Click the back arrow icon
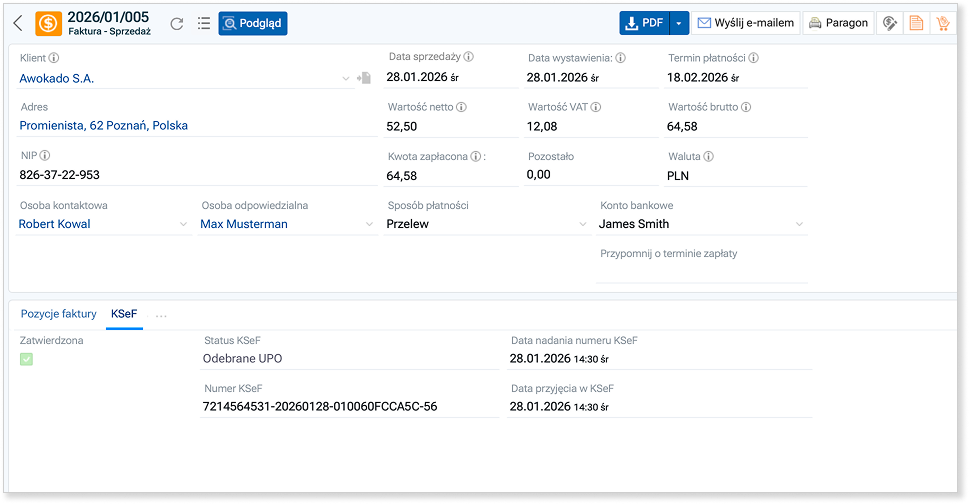 tap(18, 24)
